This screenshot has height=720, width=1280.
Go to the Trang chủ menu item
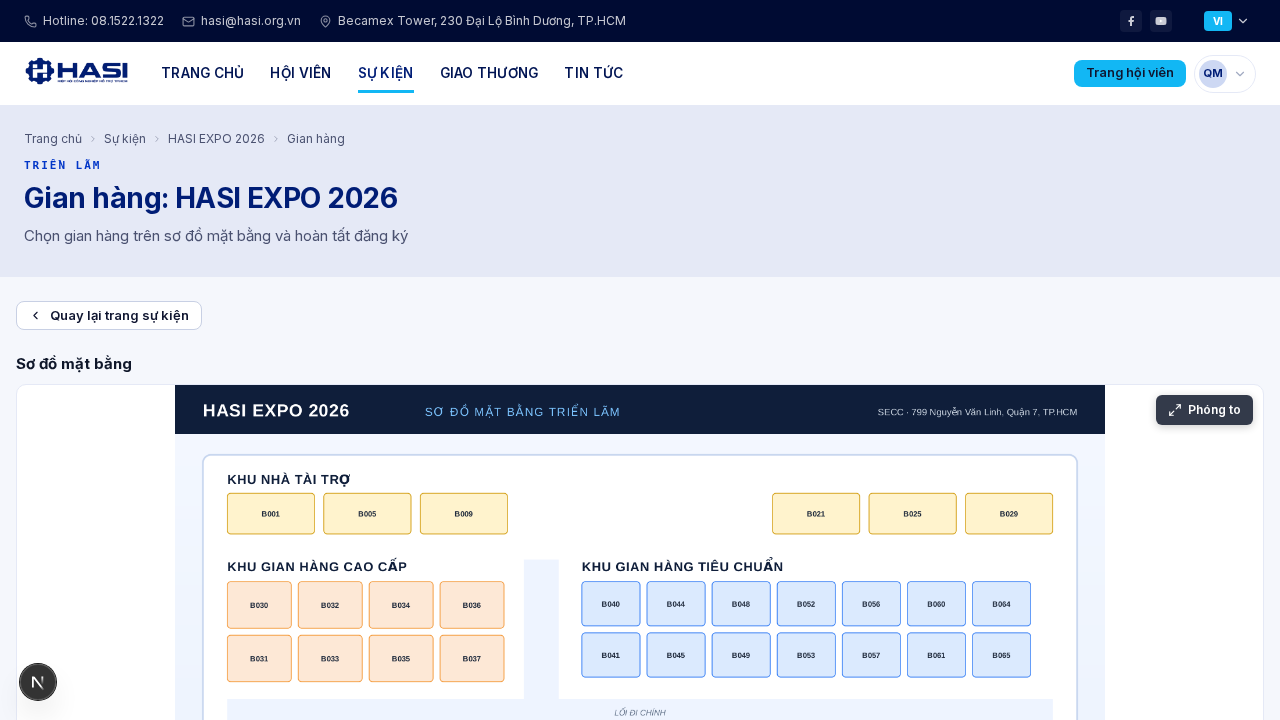click(x=202, y=73)
